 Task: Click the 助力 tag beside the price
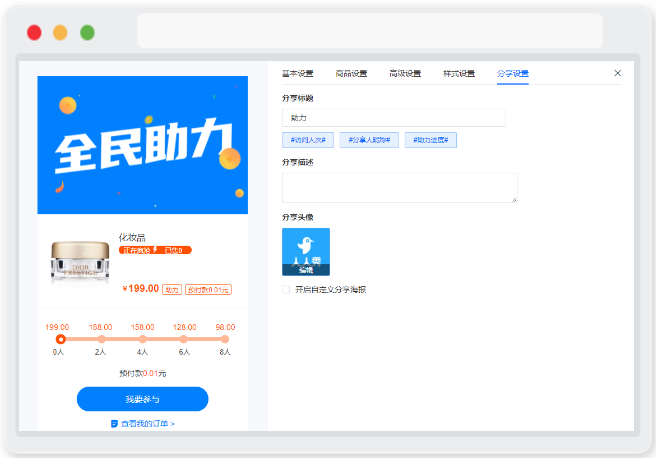[172, 290]
